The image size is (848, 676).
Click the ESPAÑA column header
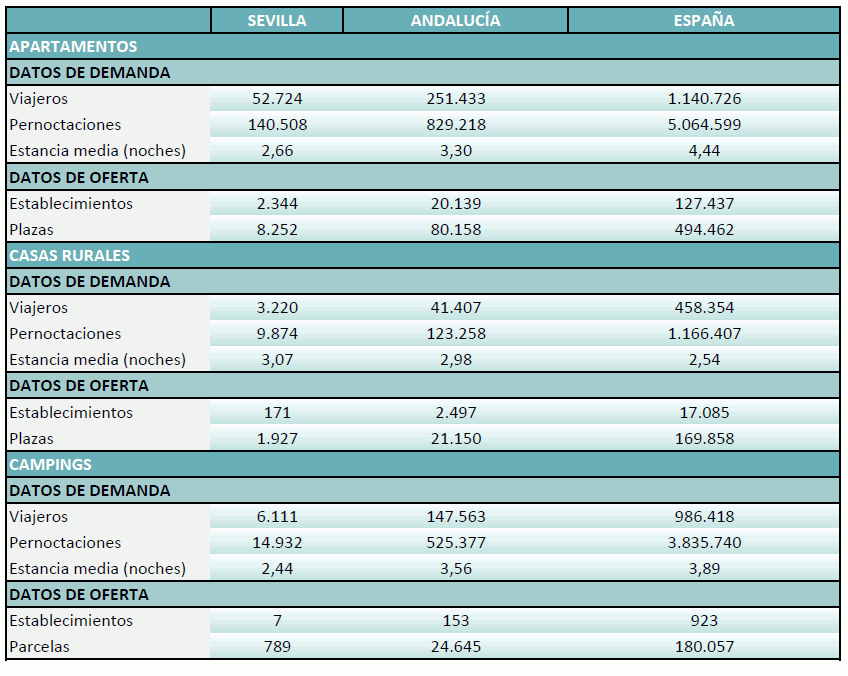(x=704, y=21)
